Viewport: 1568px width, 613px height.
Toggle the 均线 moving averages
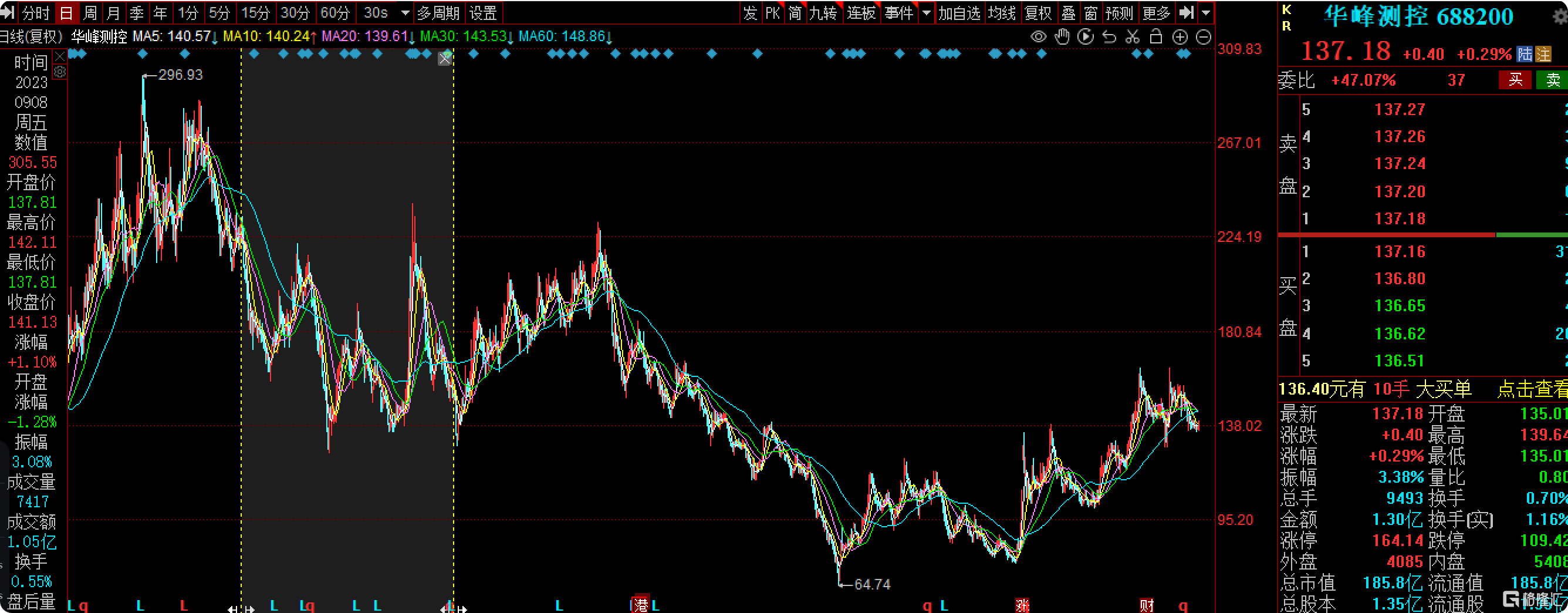tap(1002, 13)
